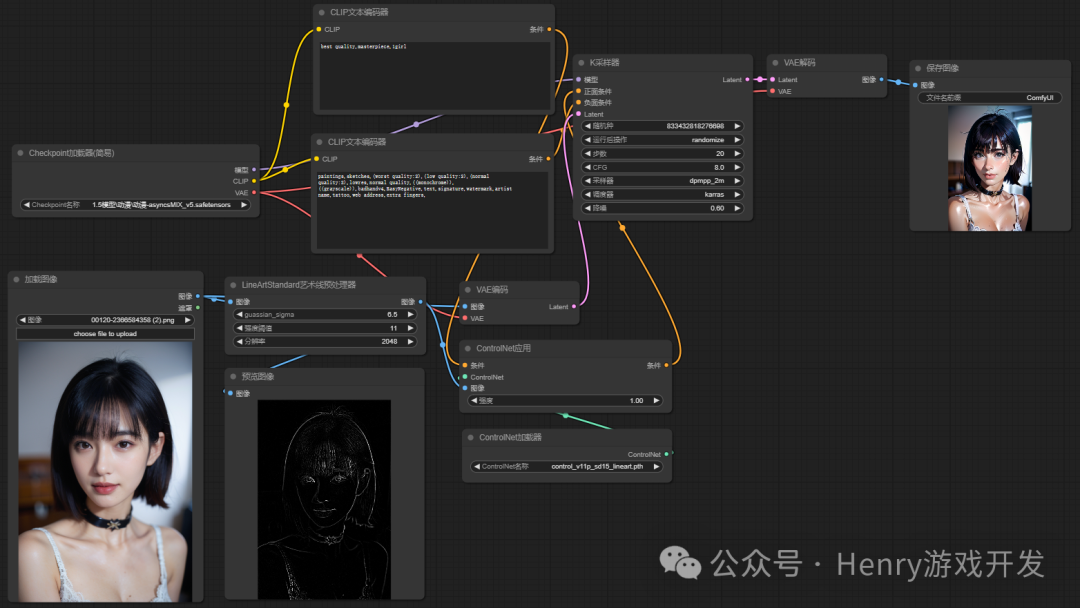Screen dimensions: 1080x608
Task: Collapse the 保存图像 node via title dot
Action: [918, 68]
